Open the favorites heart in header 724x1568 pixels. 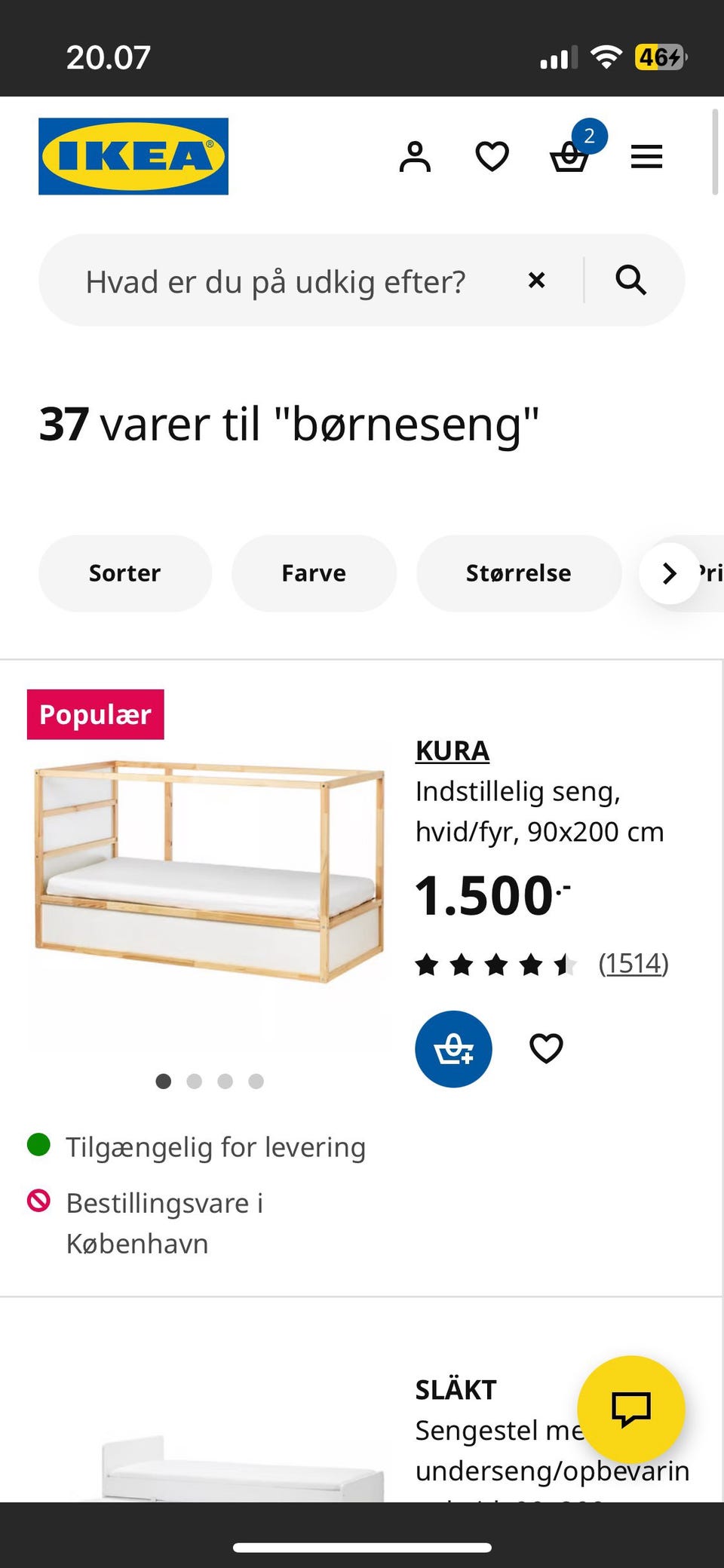pos(492,157)
